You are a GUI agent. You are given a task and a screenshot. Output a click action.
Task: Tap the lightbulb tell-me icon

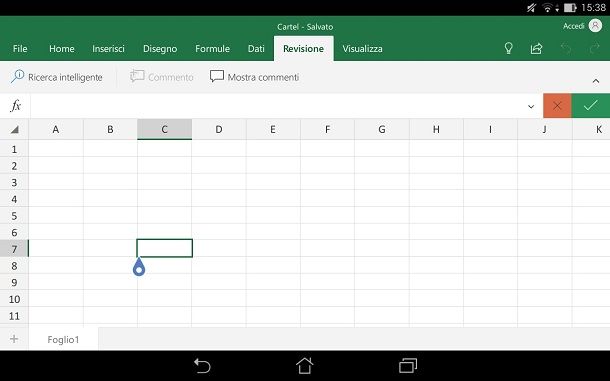point(508,49)
